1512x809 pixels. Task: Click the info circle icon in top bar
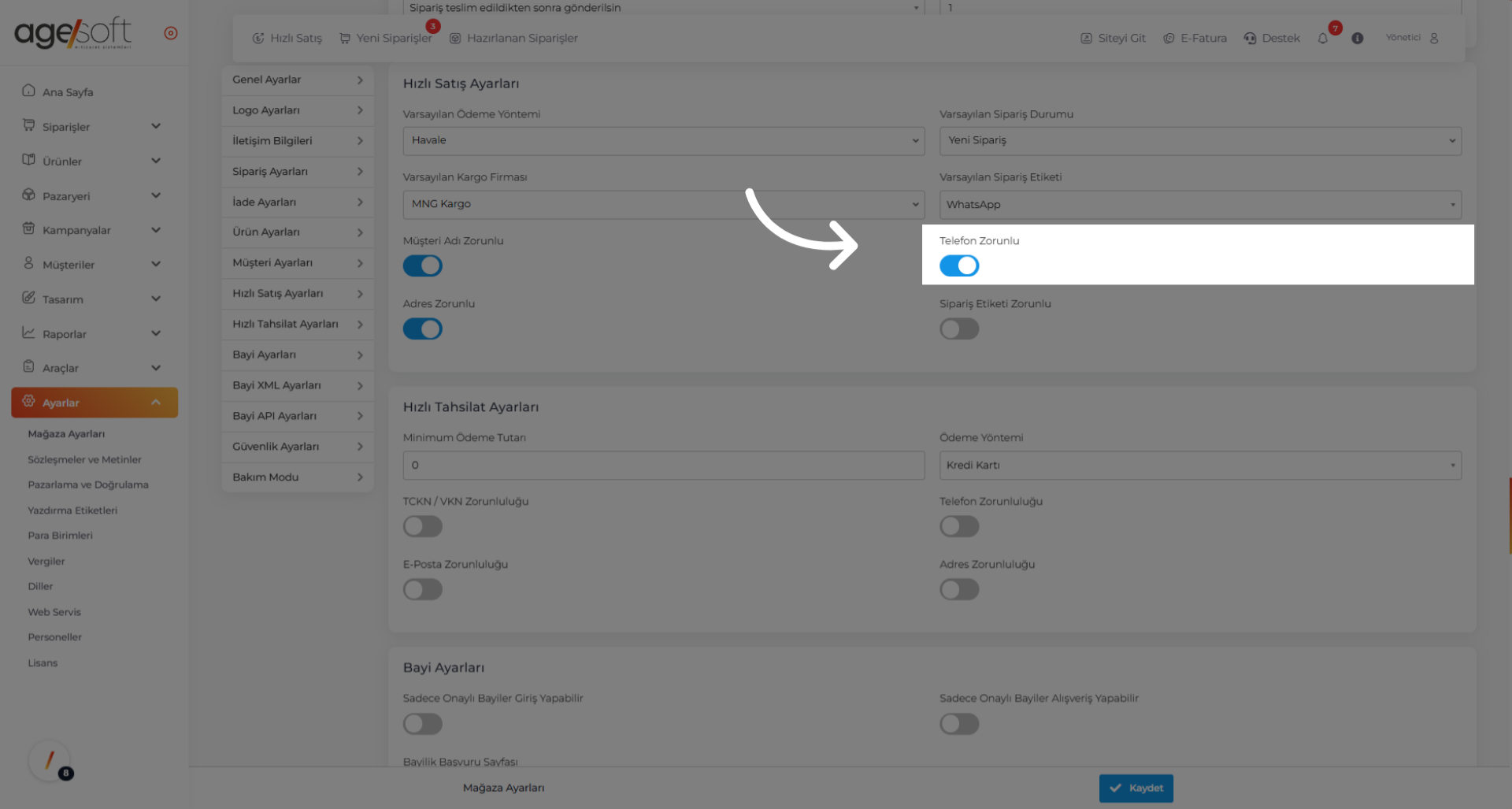pyautogui.click(x=1357, y=39)
